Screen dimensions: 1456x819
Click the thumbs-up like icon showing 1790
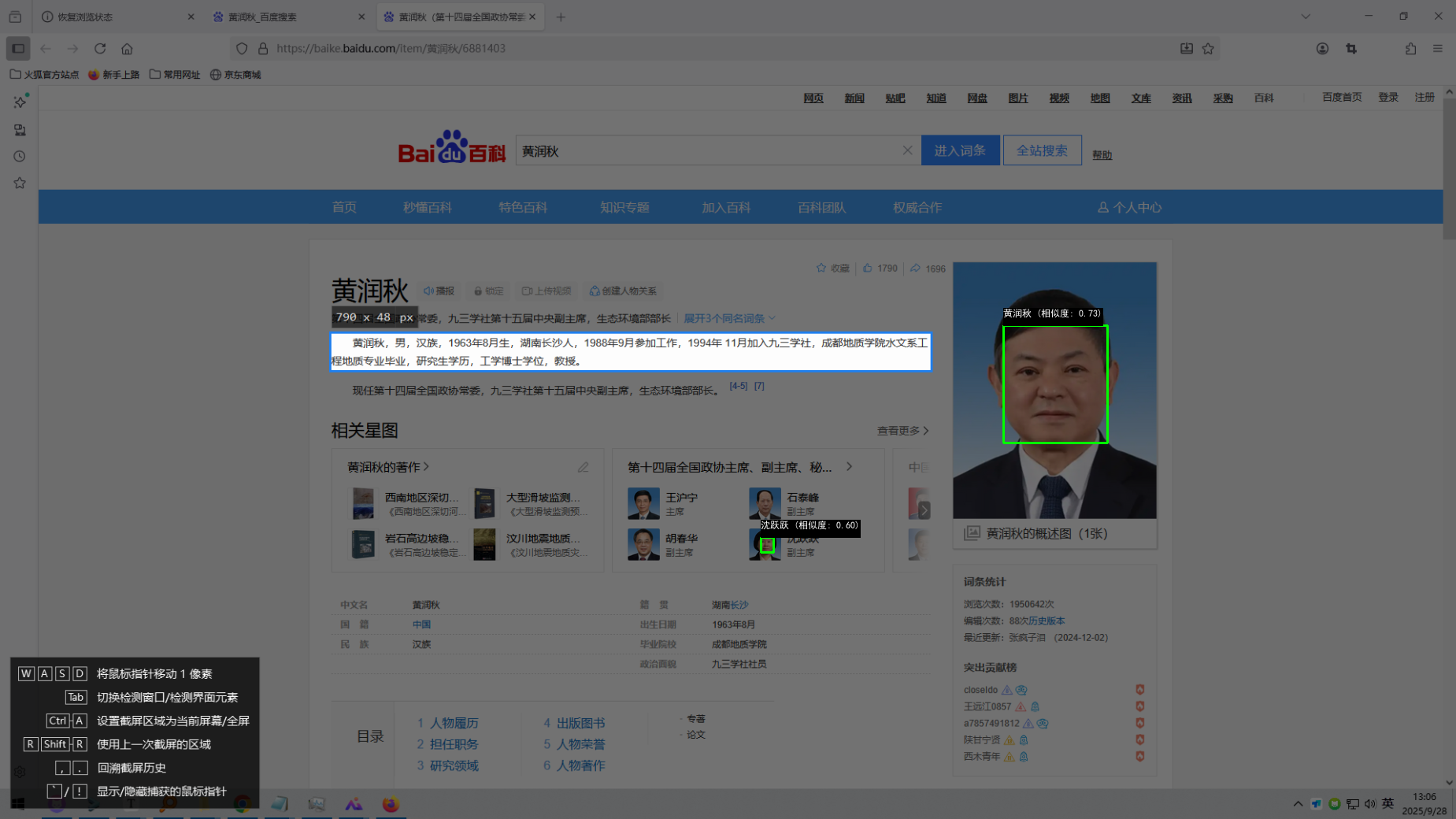coord(868,269)
